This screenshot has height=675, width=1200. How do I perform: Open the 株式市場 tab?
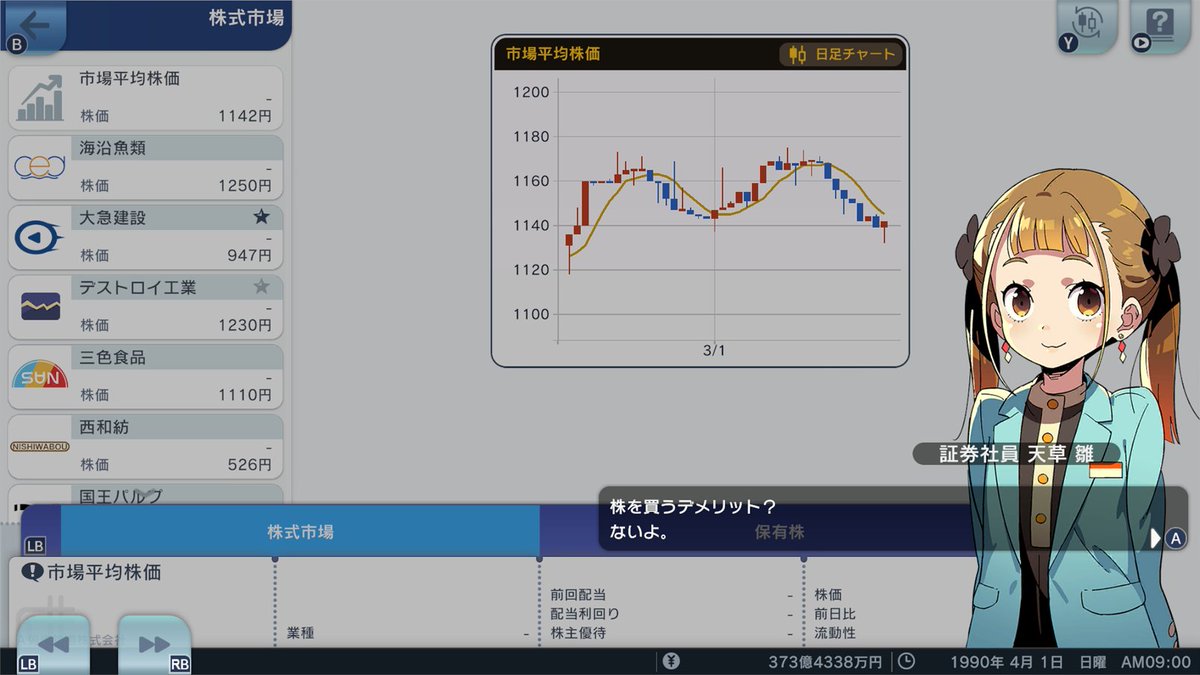pyautogui.click(x=300, y=531)
